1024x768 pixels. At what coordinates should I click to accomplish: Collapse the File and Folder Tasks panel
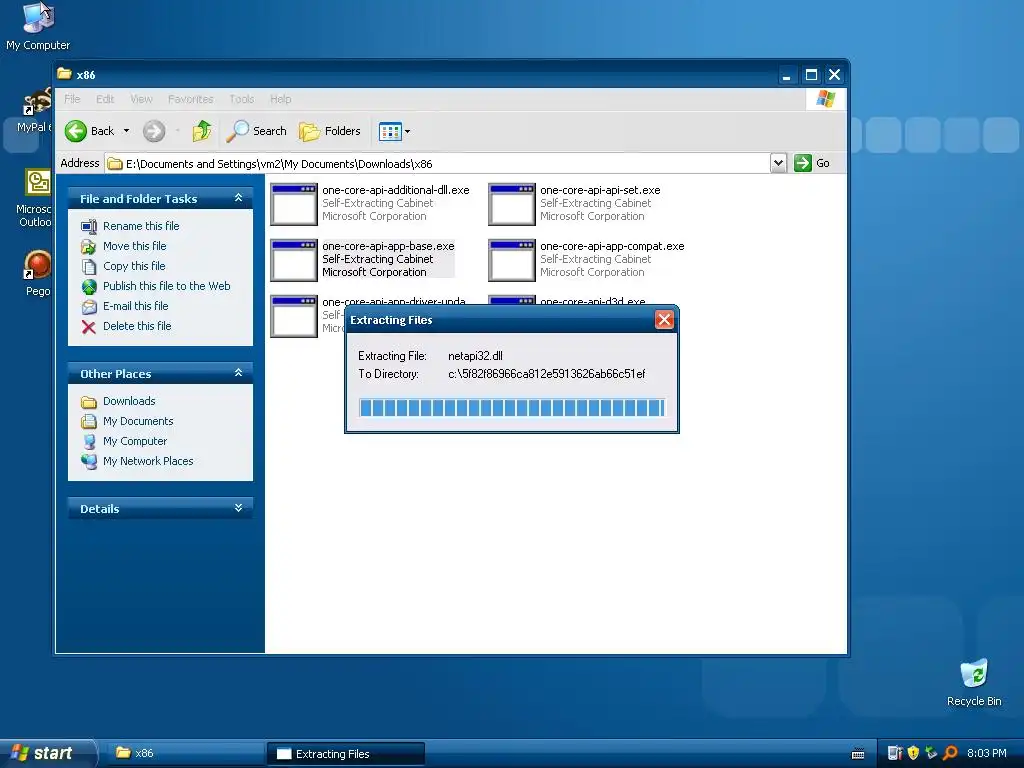pos(238,198)
